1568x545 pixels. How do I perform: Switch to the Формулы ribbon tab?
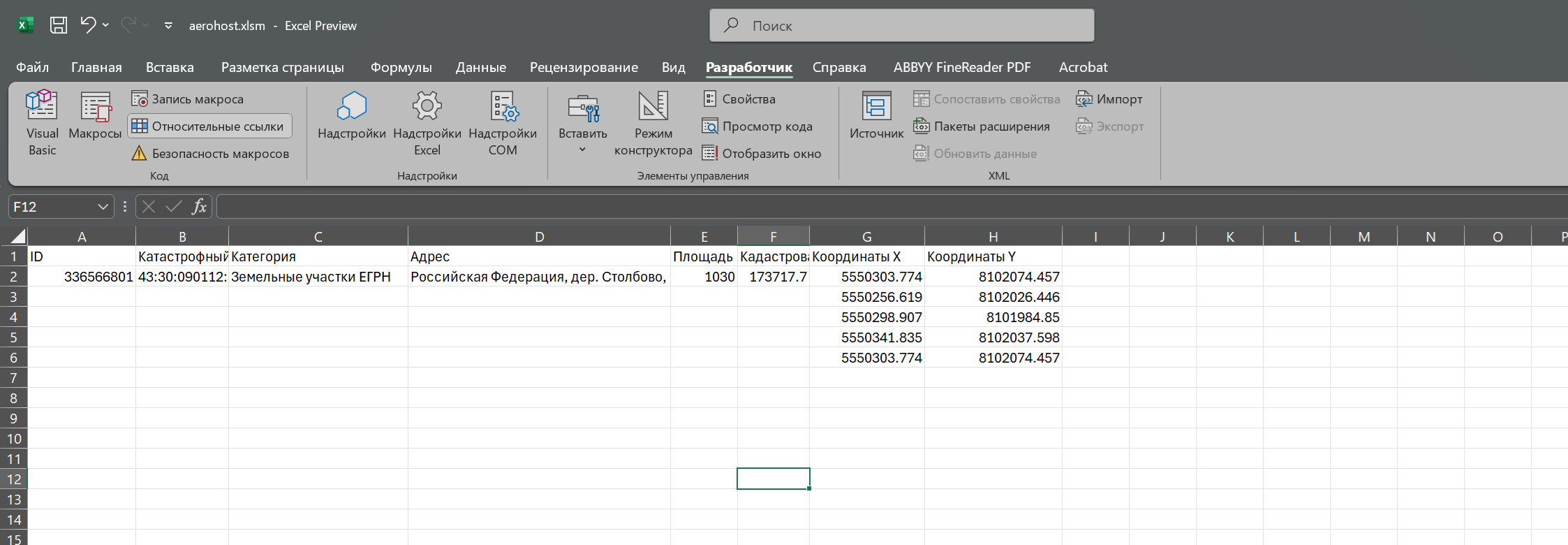coord(401,68)
